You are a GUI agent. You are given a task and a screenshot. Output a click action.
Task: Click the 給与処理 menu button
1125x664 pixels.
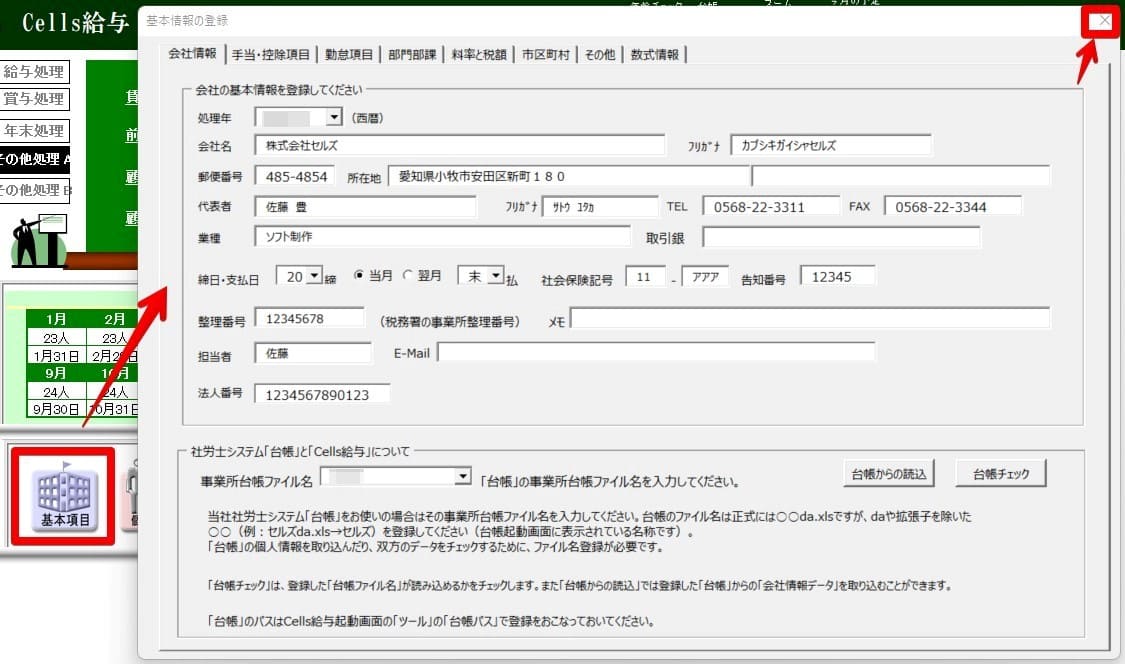click(34, 72)
